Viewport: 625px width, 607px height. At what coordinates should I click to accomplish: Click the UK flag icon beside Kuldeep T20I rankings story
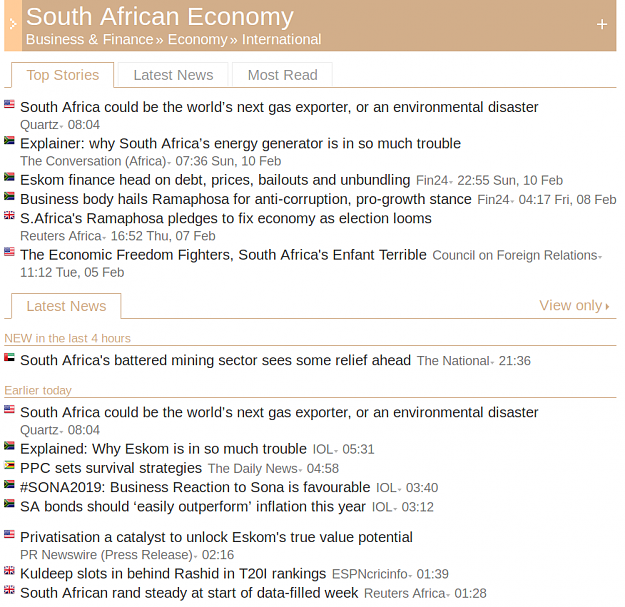tap(9, 571)
